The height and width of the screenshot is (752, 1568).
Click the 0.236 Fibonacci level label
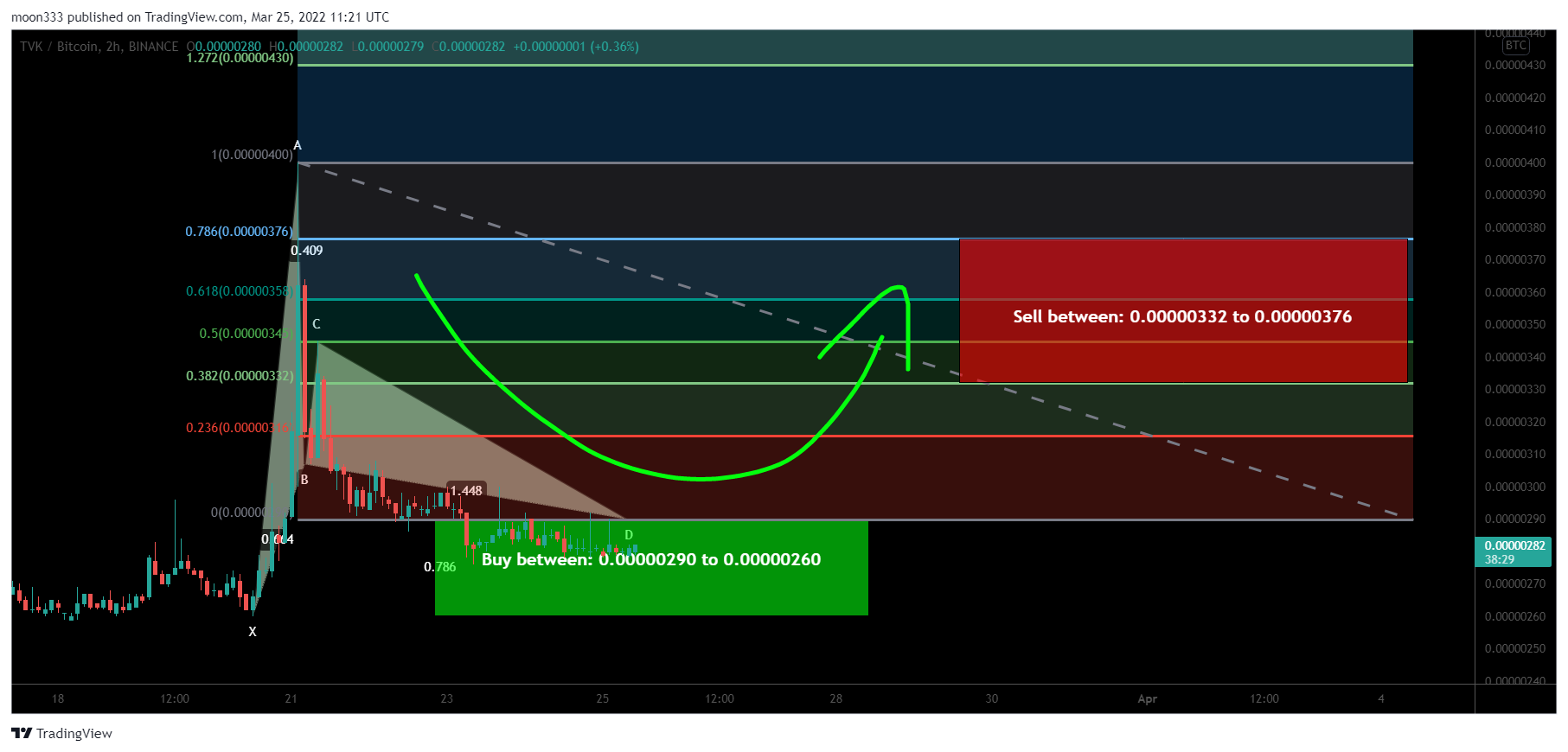click(x=240, y=428)
